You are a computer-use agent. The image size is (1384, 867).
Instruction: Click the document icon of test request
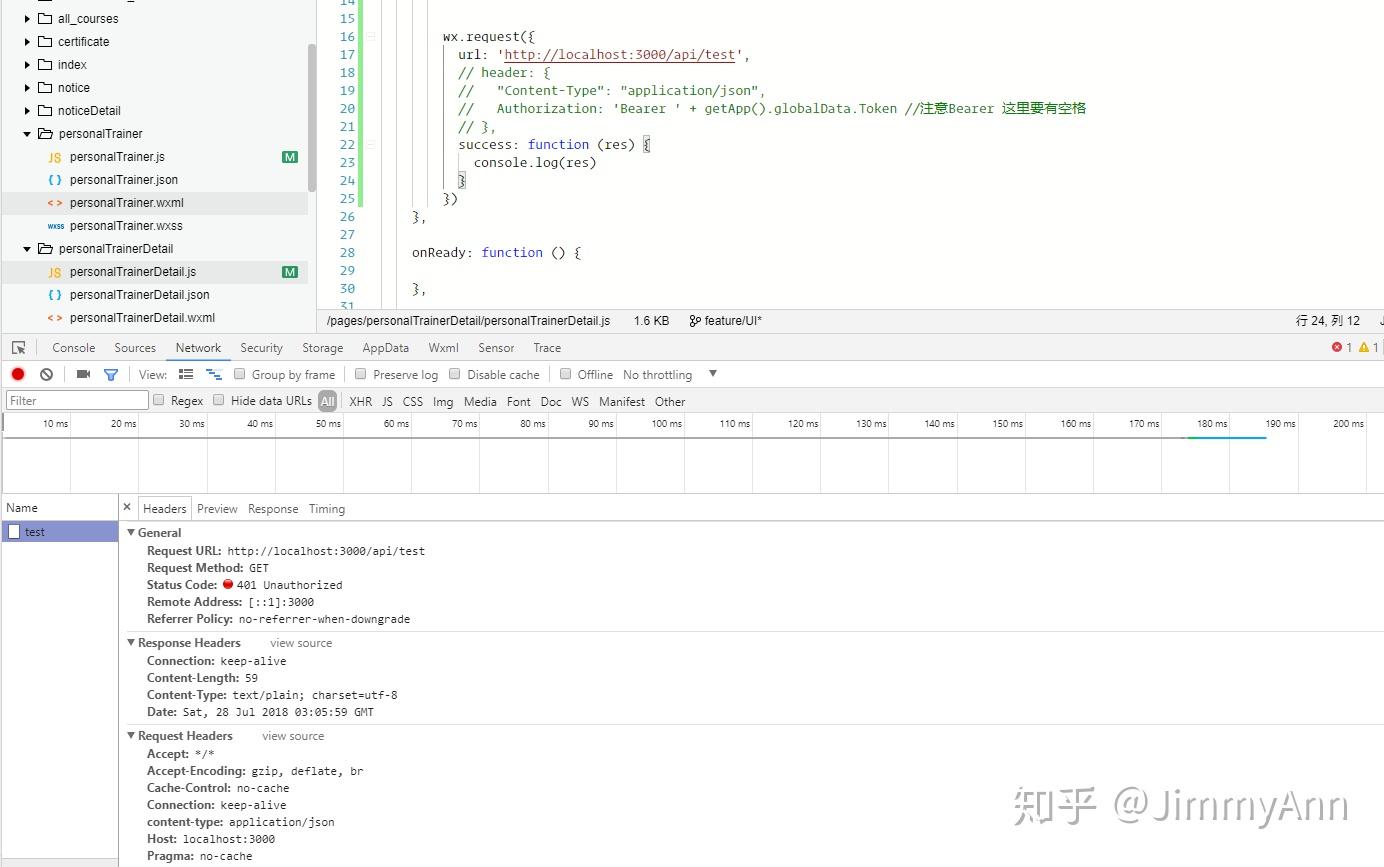14,532
